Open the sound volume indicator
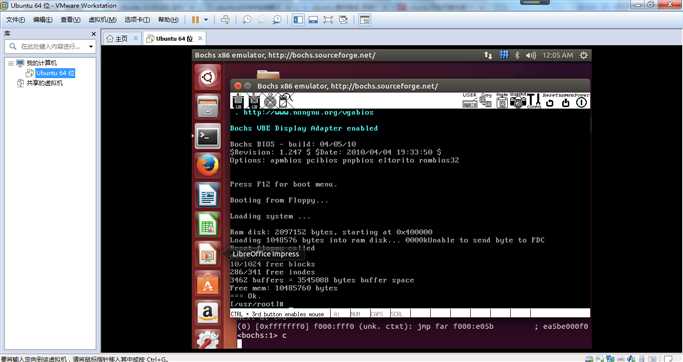Image resolution: width=683 pixels, height=362 pixels. pos(531,55)
